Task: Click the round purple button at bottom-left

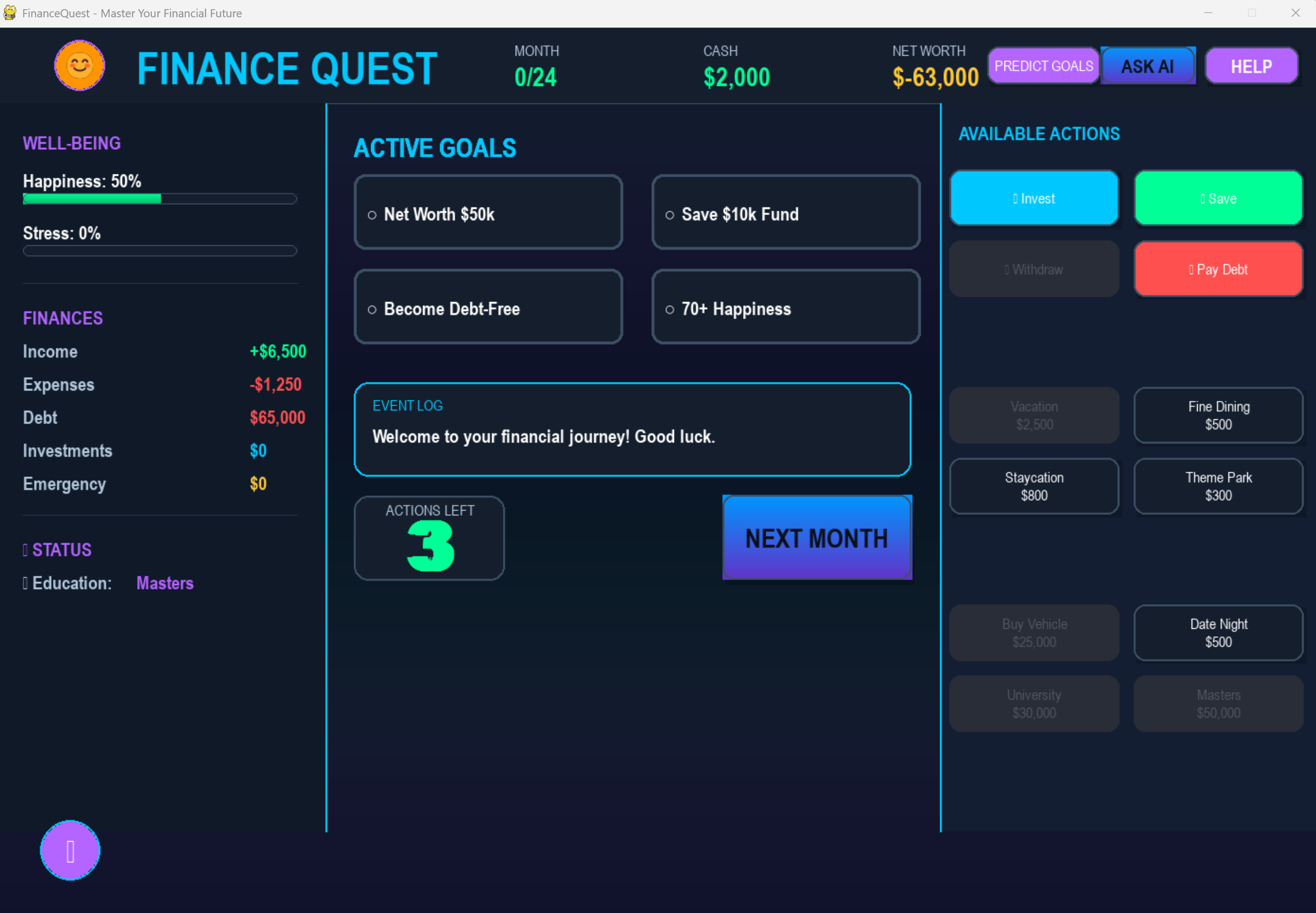Action: point(70,851)
